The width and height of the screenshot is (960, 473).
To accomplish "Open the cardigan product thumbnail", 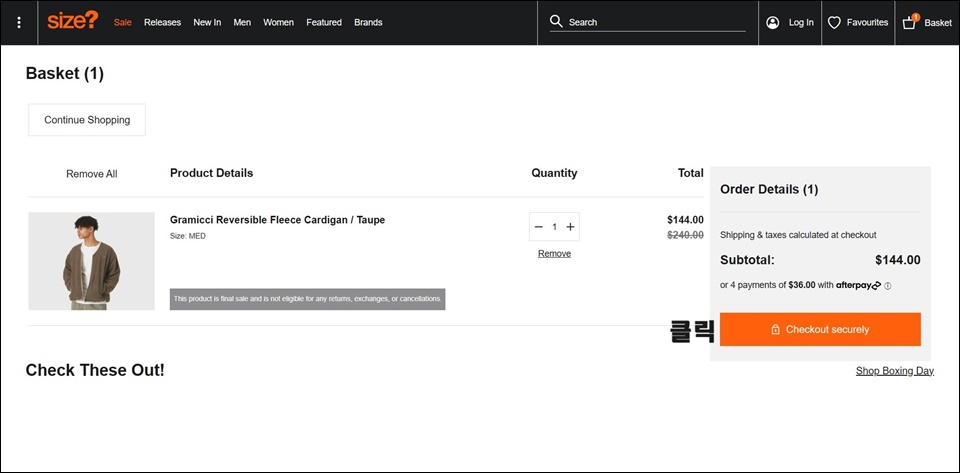I will (91, 261).
